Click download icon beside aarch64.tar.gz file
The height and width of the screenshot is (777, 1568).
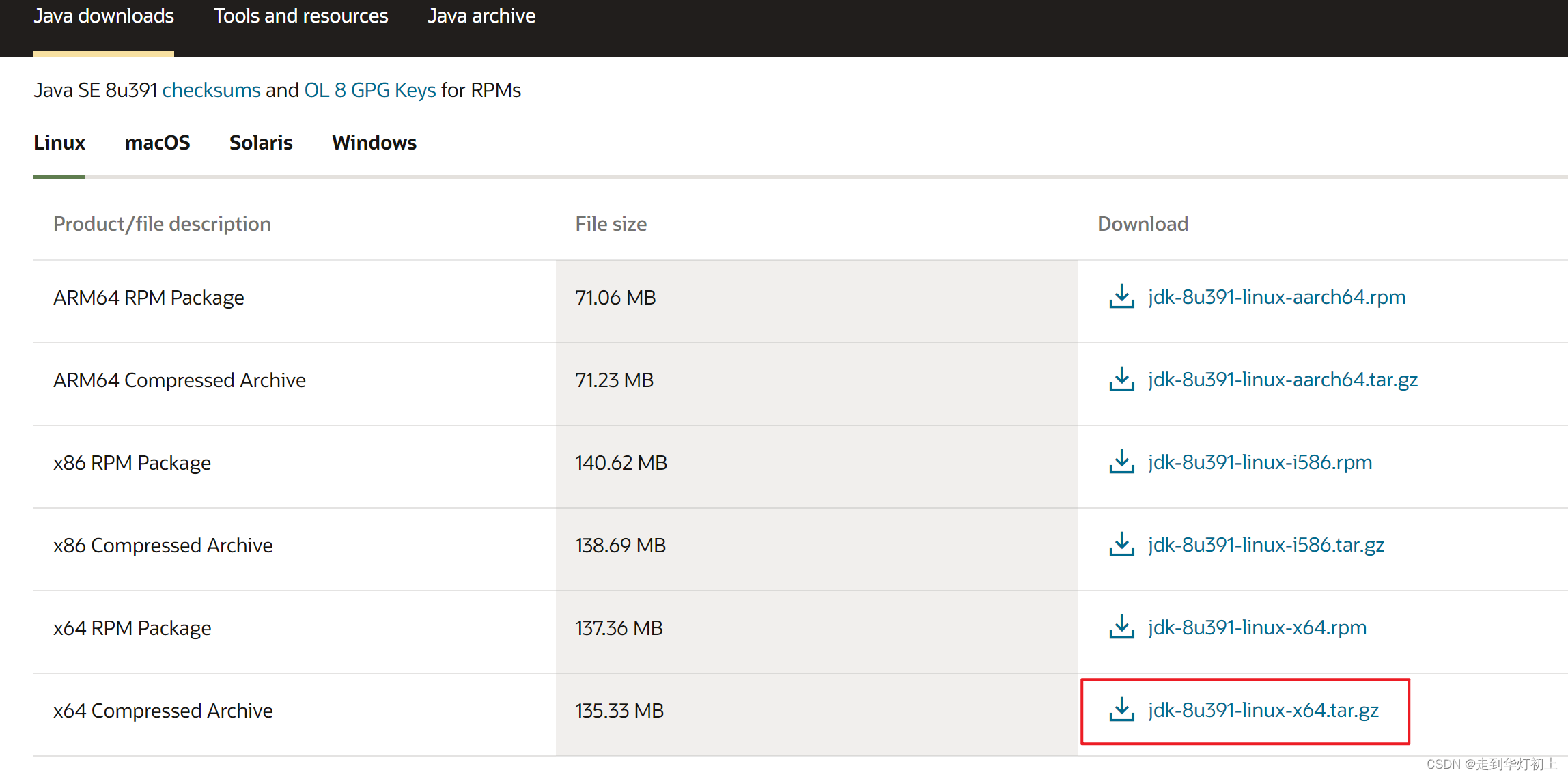(1121, 380)
